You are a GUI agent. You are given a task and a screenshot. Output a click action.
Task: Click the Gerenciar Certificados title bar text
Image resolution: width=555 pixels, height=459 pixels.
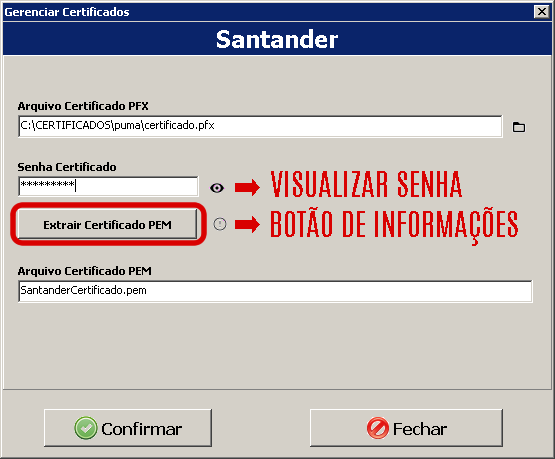click(67, 12)
